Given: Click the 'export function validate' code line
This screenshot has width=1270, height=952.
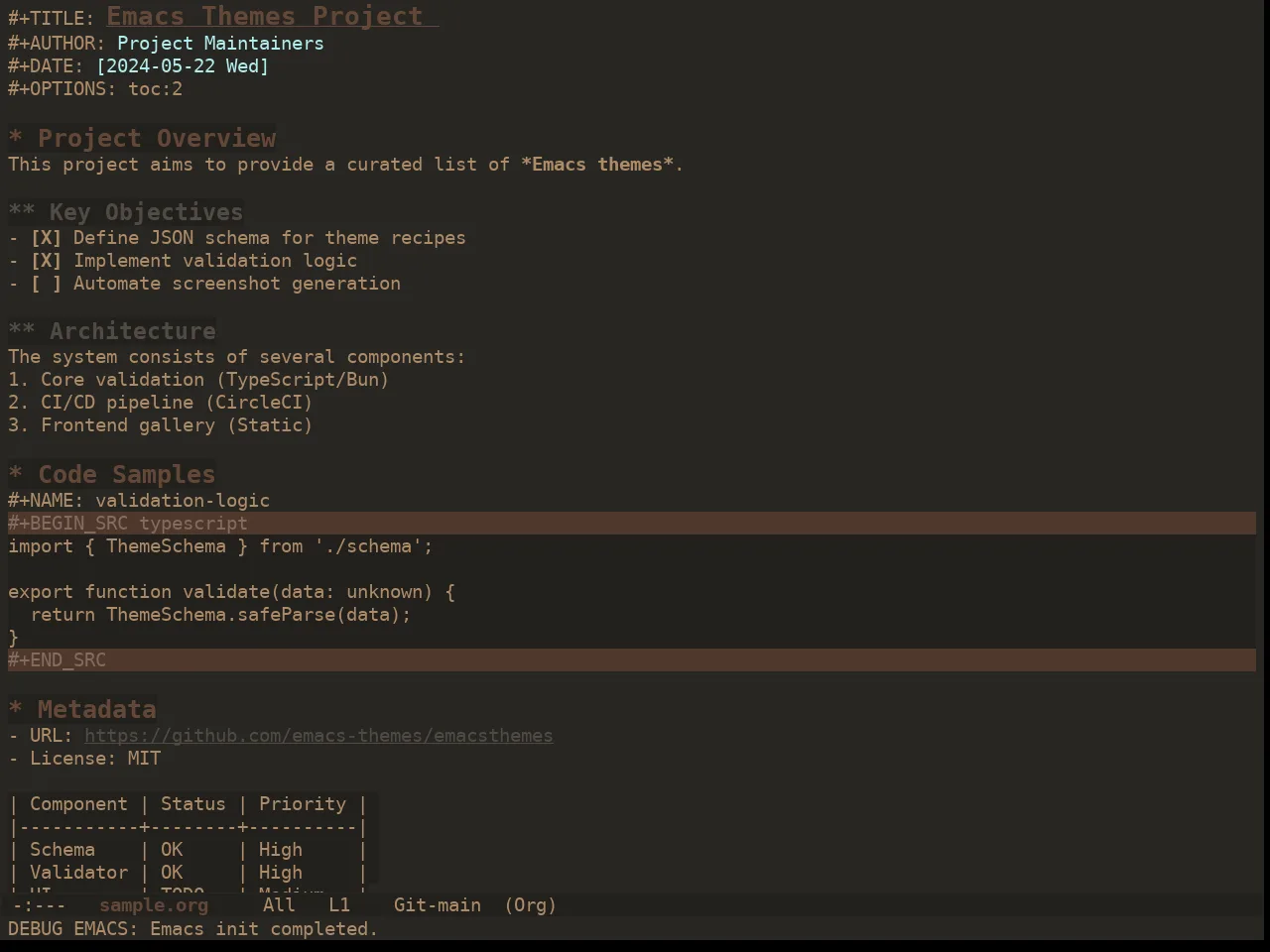Looking at the screenshot, I should (x=231, y=592).
